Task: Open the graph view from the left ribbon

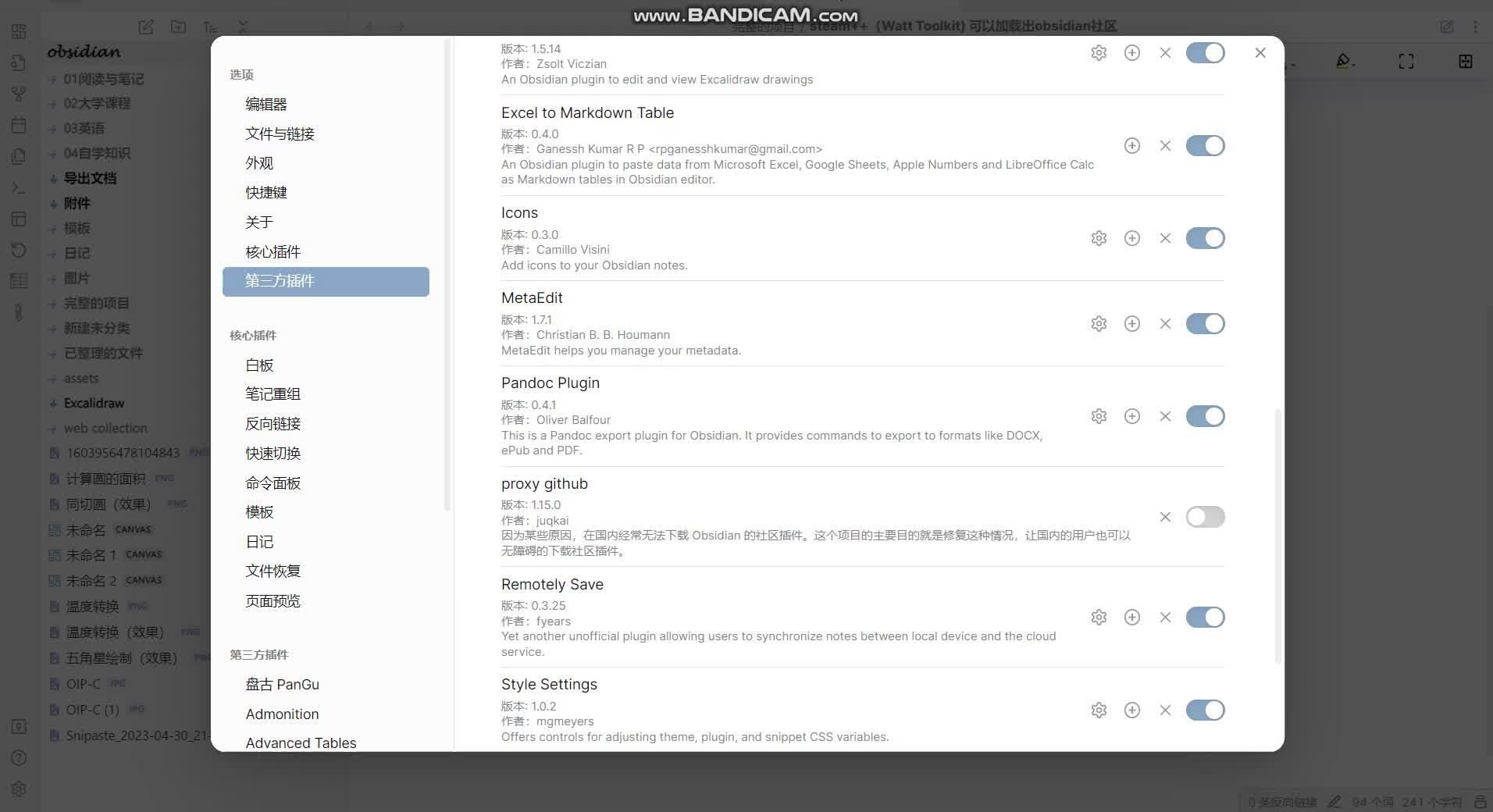Action: [x=19, y=94]
